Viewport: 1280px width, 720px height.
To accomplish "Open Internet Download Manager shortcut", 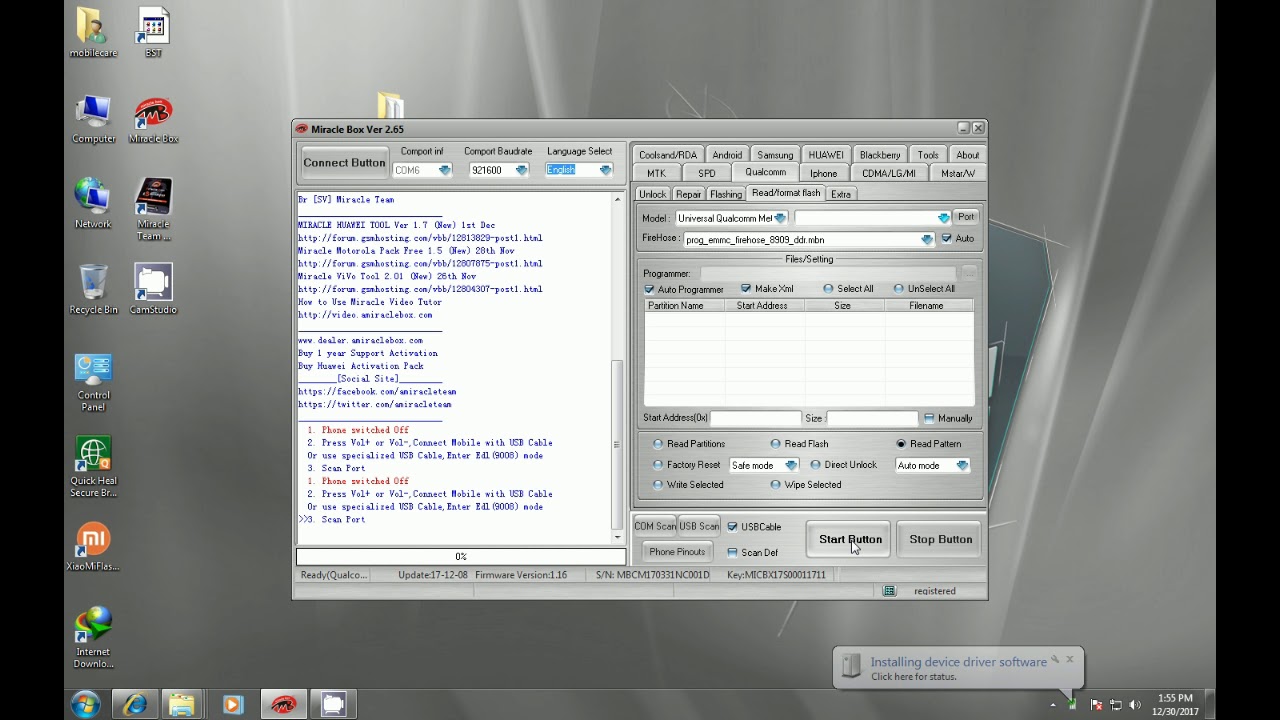I will 93,637.
